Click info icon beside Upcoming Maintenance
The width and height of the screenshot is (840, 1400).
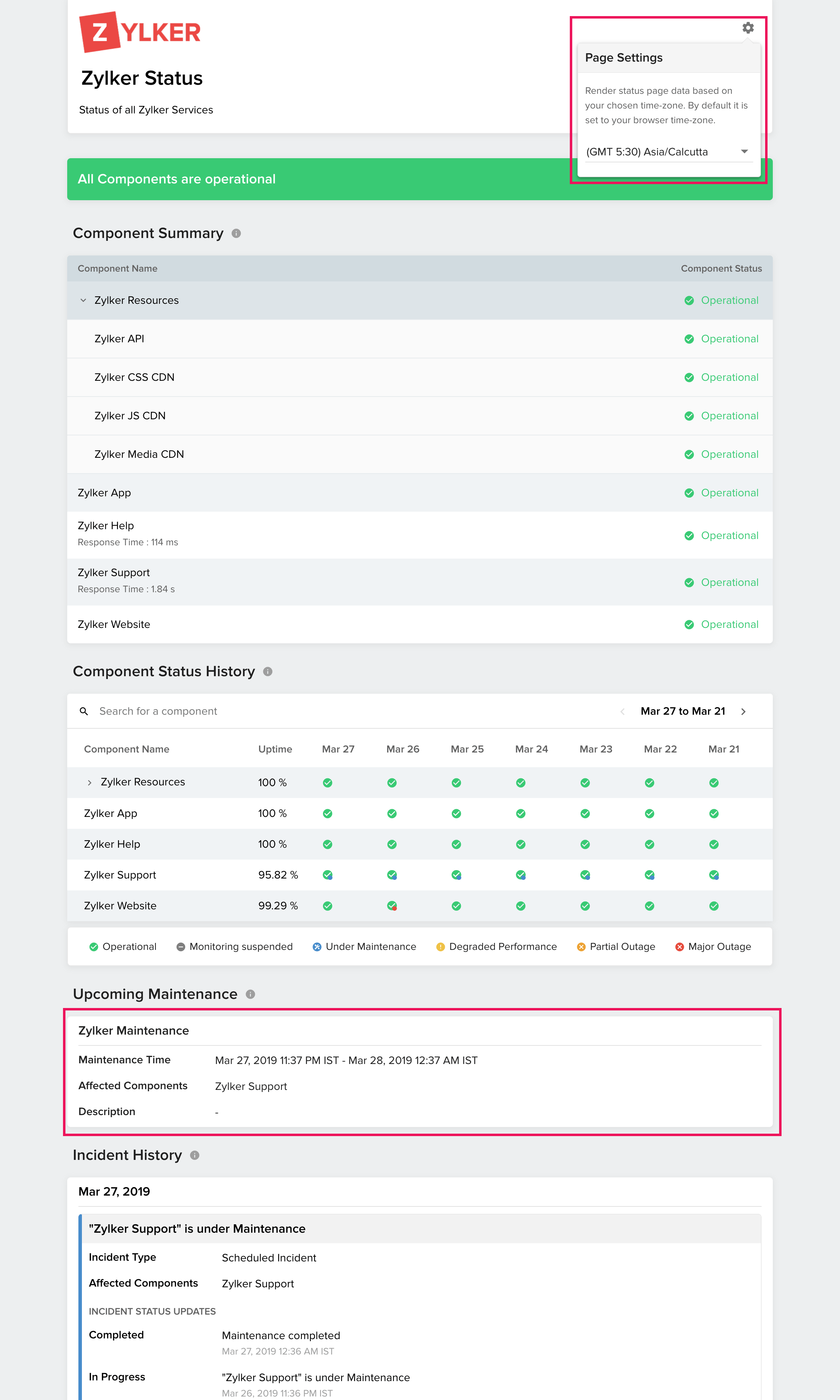coord(250,994)
